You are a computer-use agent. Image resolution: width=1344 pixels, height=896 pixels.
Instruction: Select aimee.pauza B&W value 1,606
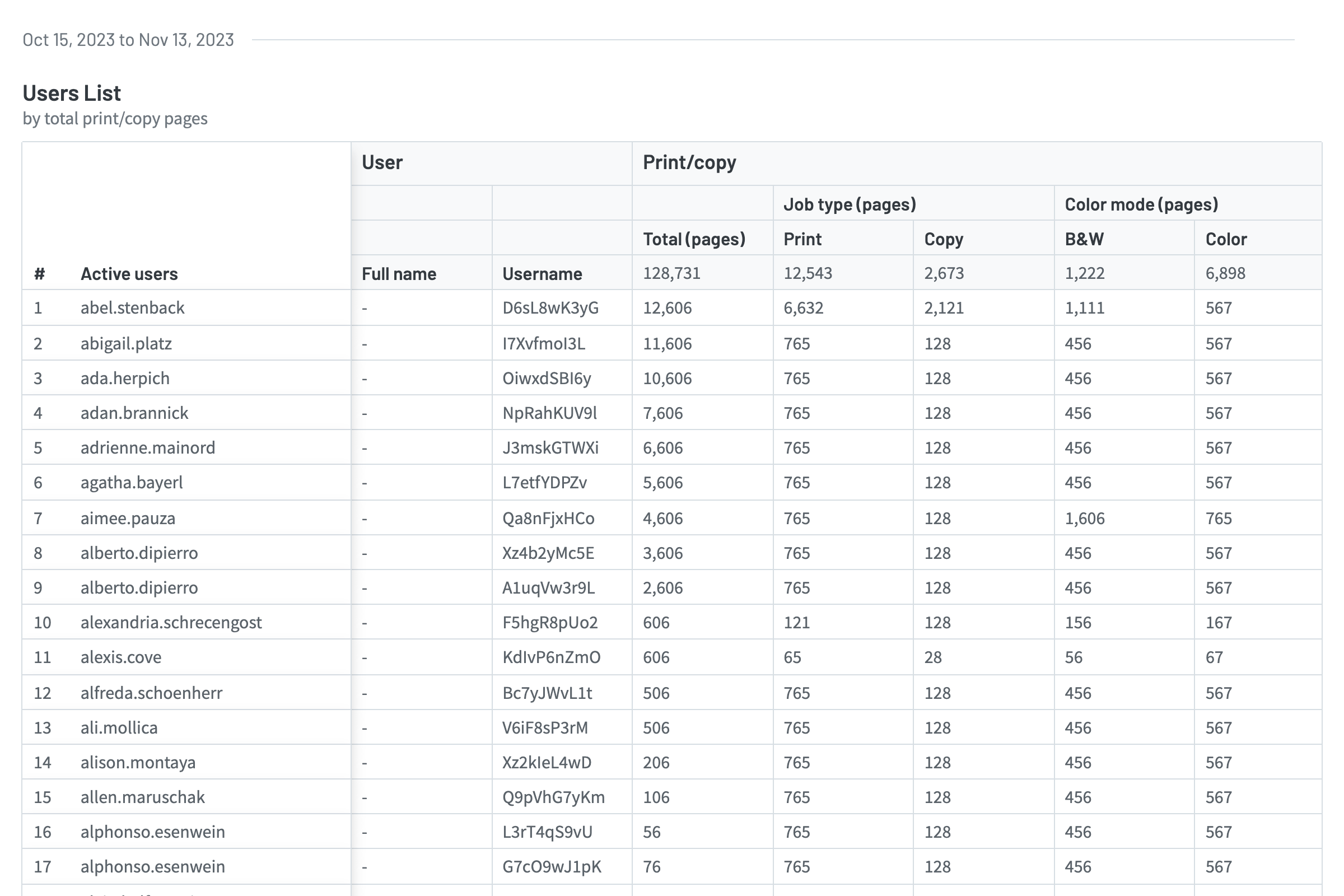[x=1084, y=519]
